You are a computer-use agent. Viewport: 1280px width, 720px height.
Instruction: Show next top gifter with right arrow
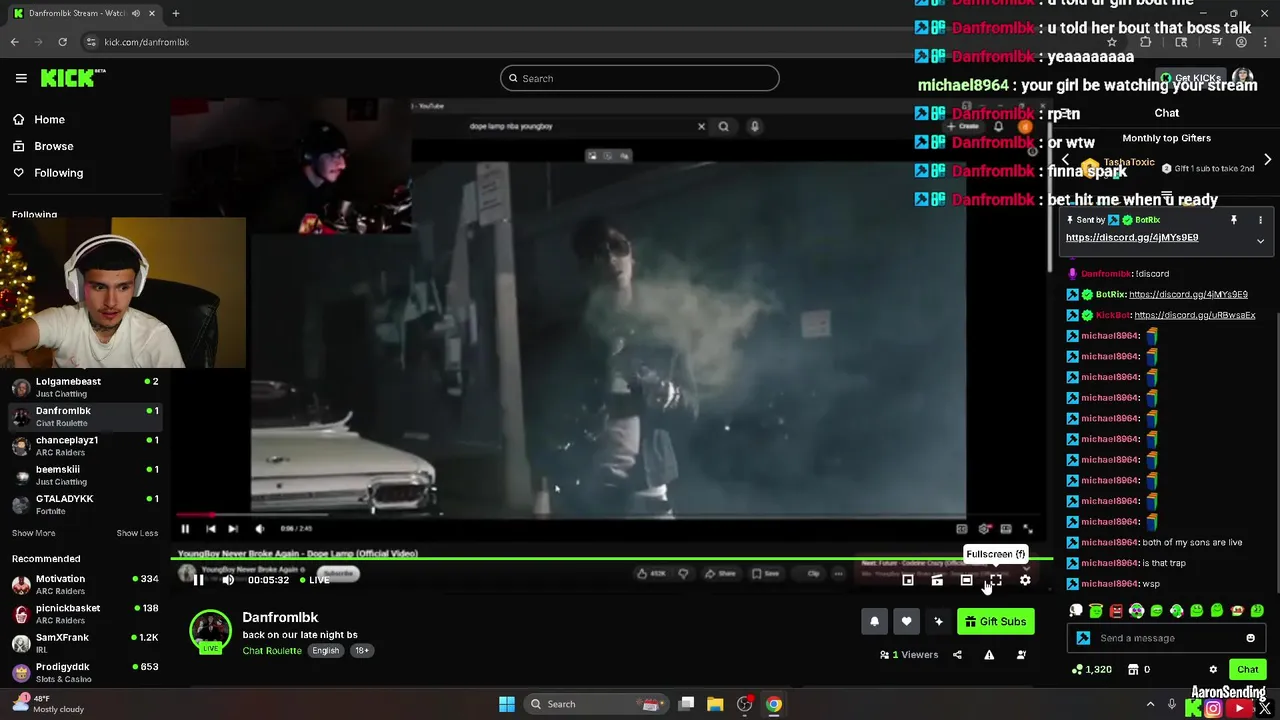tap(1267, 160)
